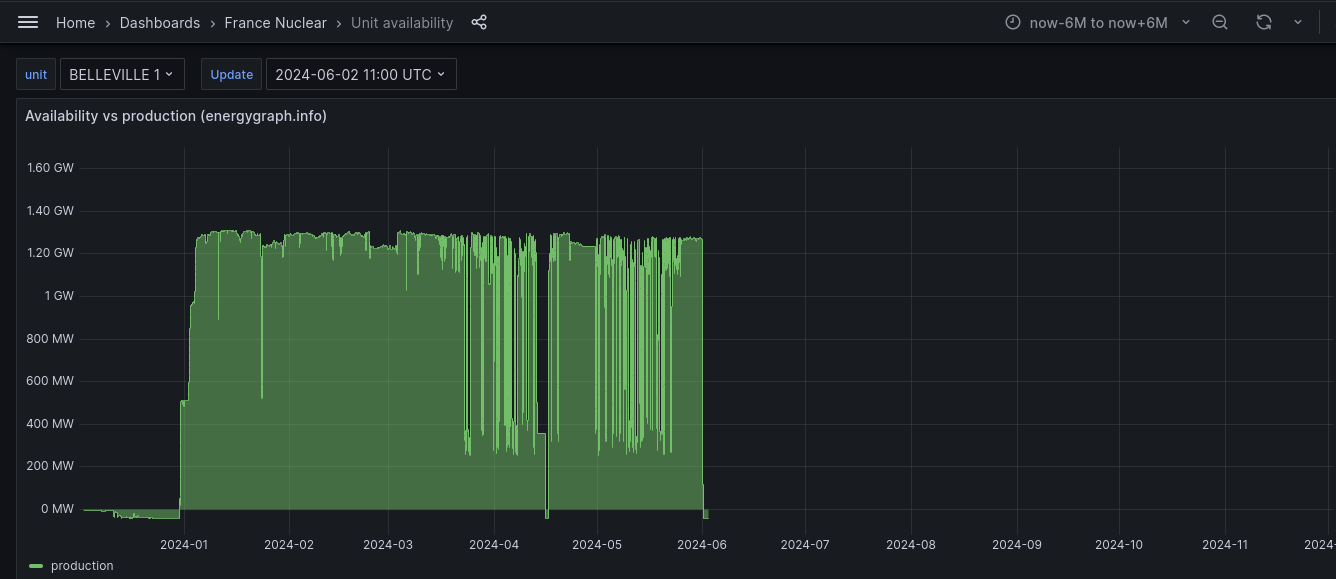
Task: Click the green production legend color swatch
Action: point(36,566)
